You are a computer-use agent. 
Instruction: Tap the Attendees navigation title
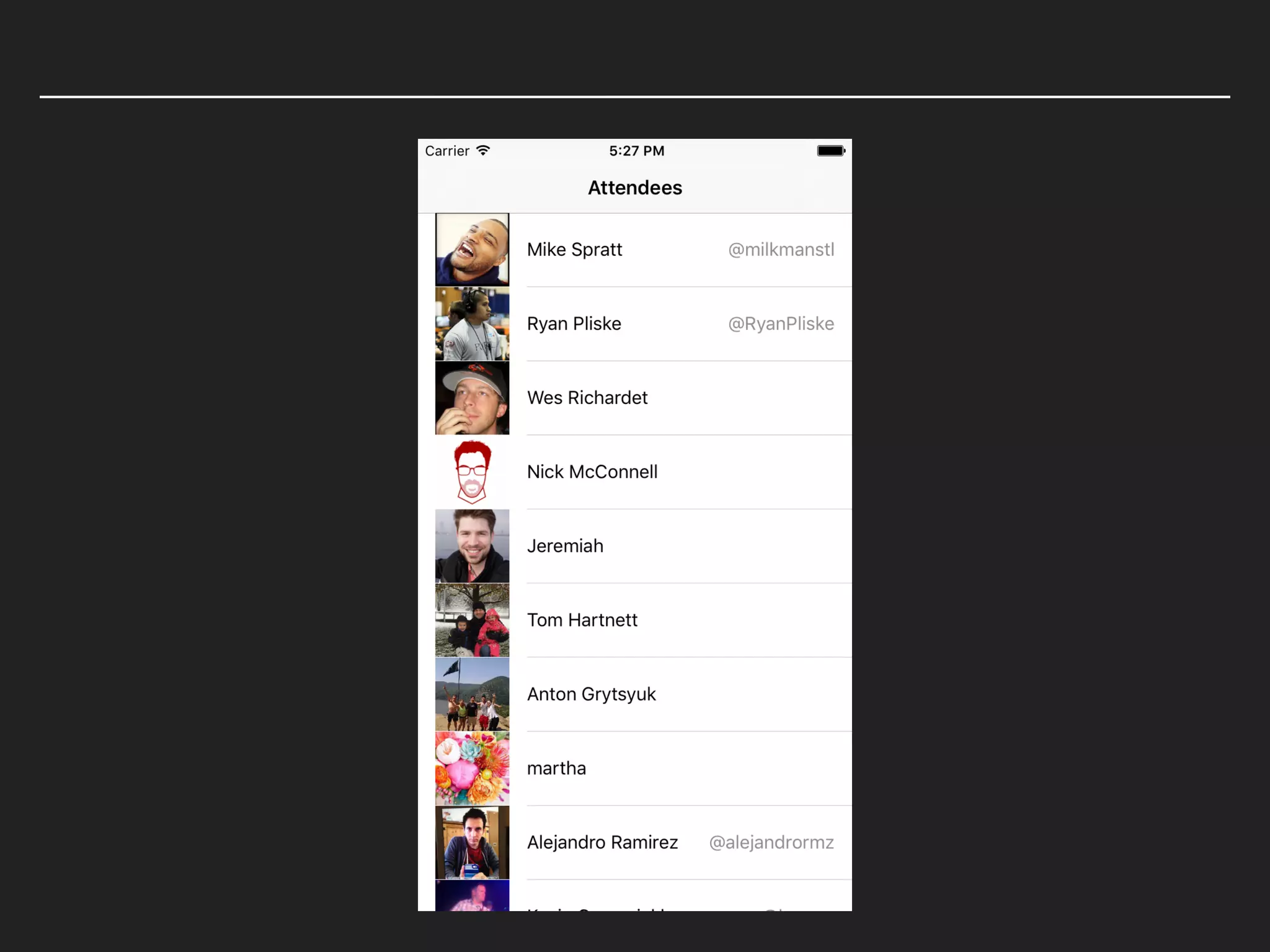(635, 188)
